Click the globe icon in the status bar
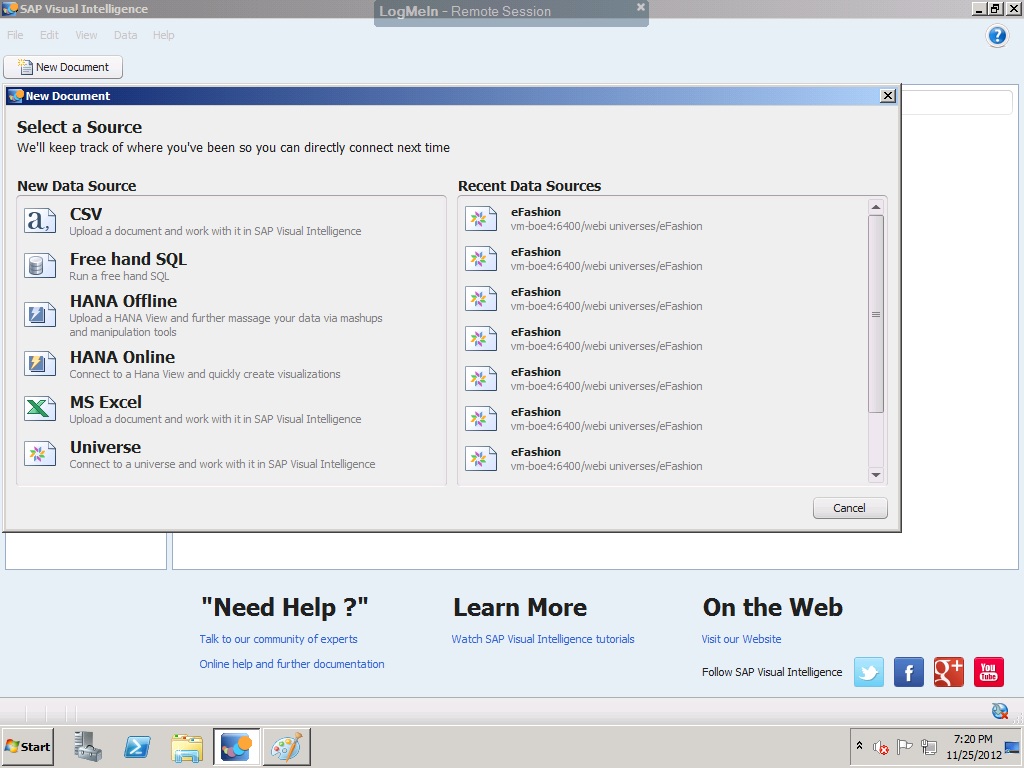This screenshot has width=1024, height=768. point(1000,711)
